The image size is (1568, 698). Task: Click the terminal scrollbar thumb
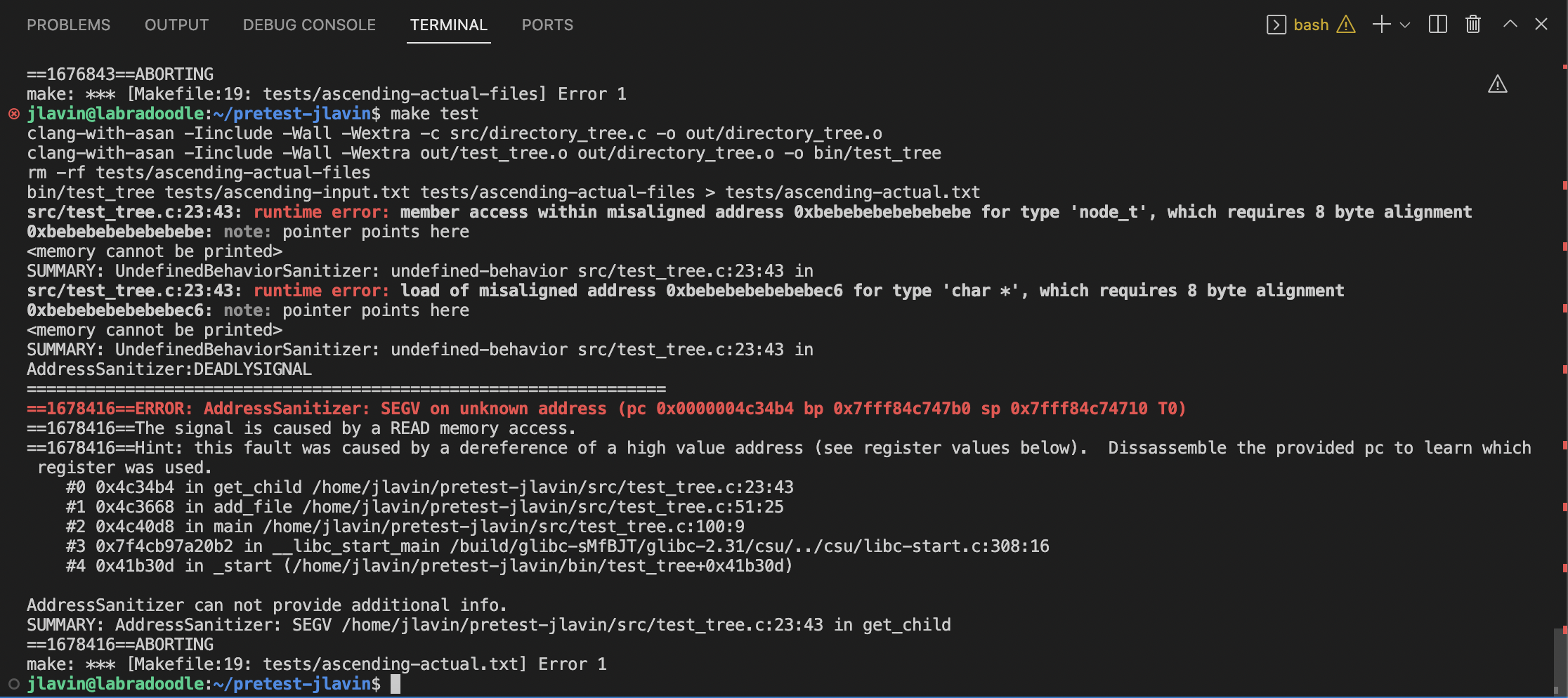(x=1560, y=660)
